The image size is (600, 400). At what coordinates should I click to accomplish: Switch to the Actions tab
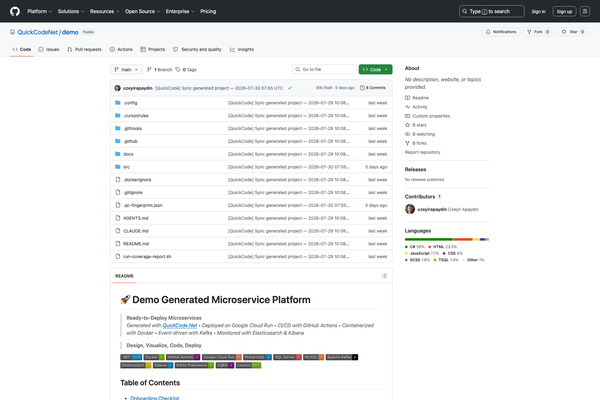click(x=121, y=49)
